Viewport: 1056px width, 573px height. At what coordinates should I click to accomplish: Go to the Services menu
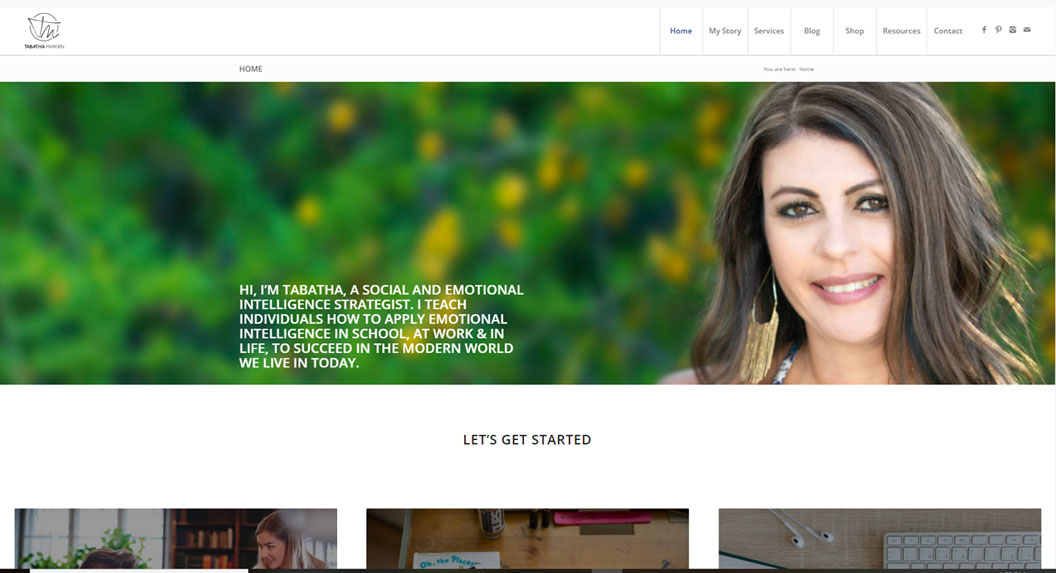[x=769, y=31]
